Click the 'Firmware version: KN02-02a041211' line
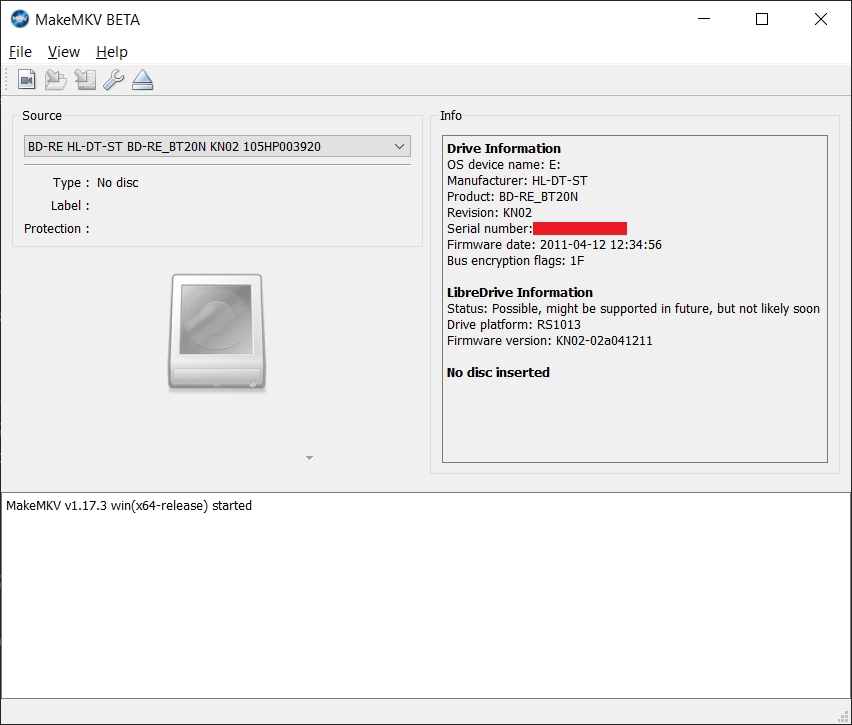 coord(550,341)
